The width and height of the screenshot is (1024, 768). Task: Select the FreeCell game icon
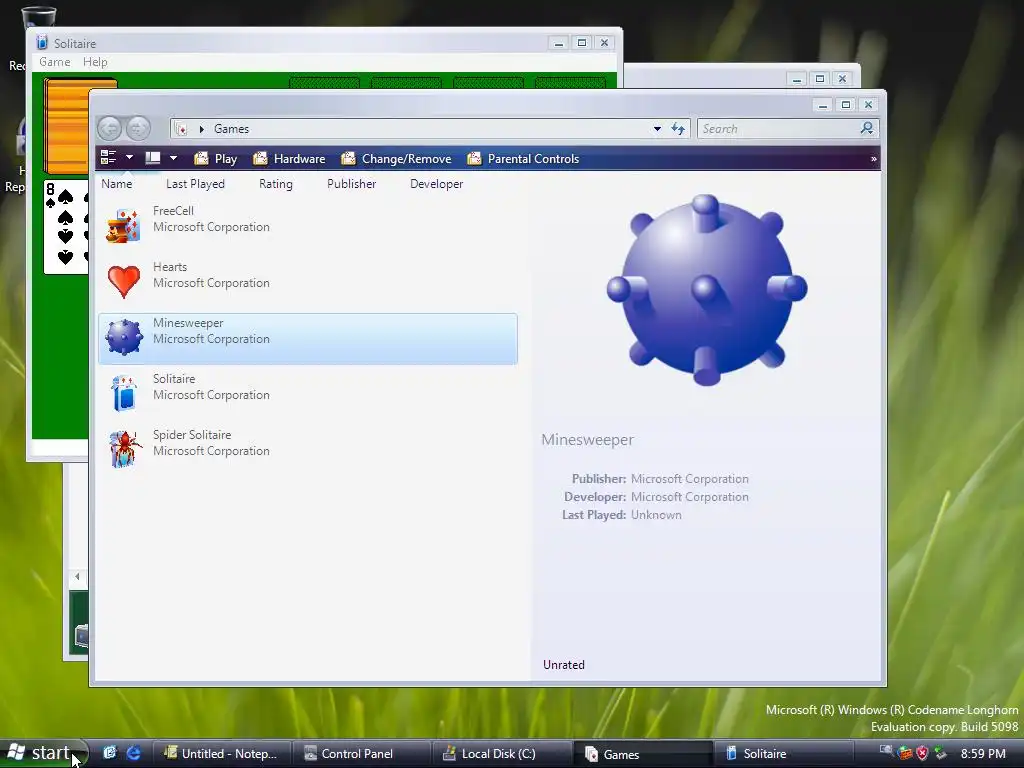[123, 225]
